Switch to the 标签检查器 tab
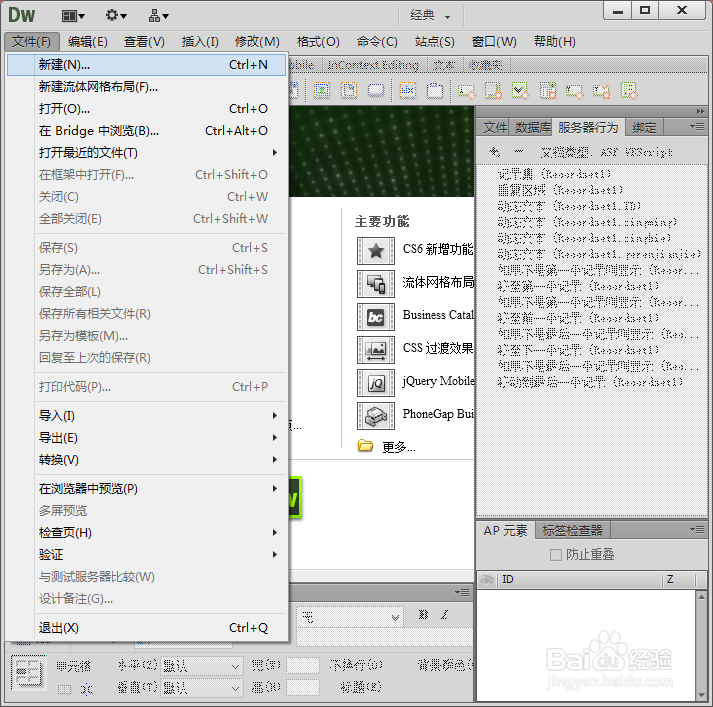 572,531
